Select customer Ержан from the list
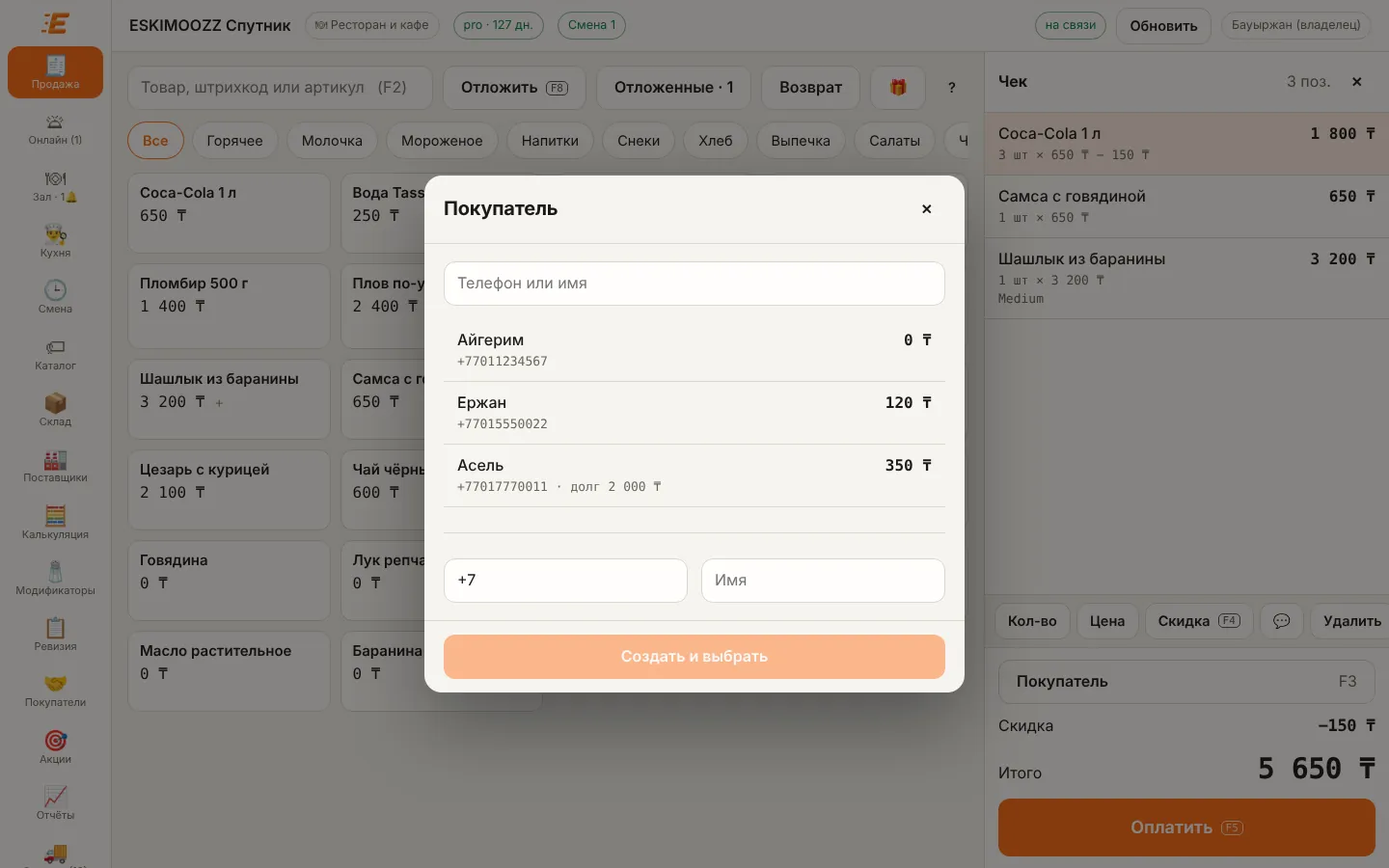The height and width of the screenshot is (868, 1389). coord(694,413)
